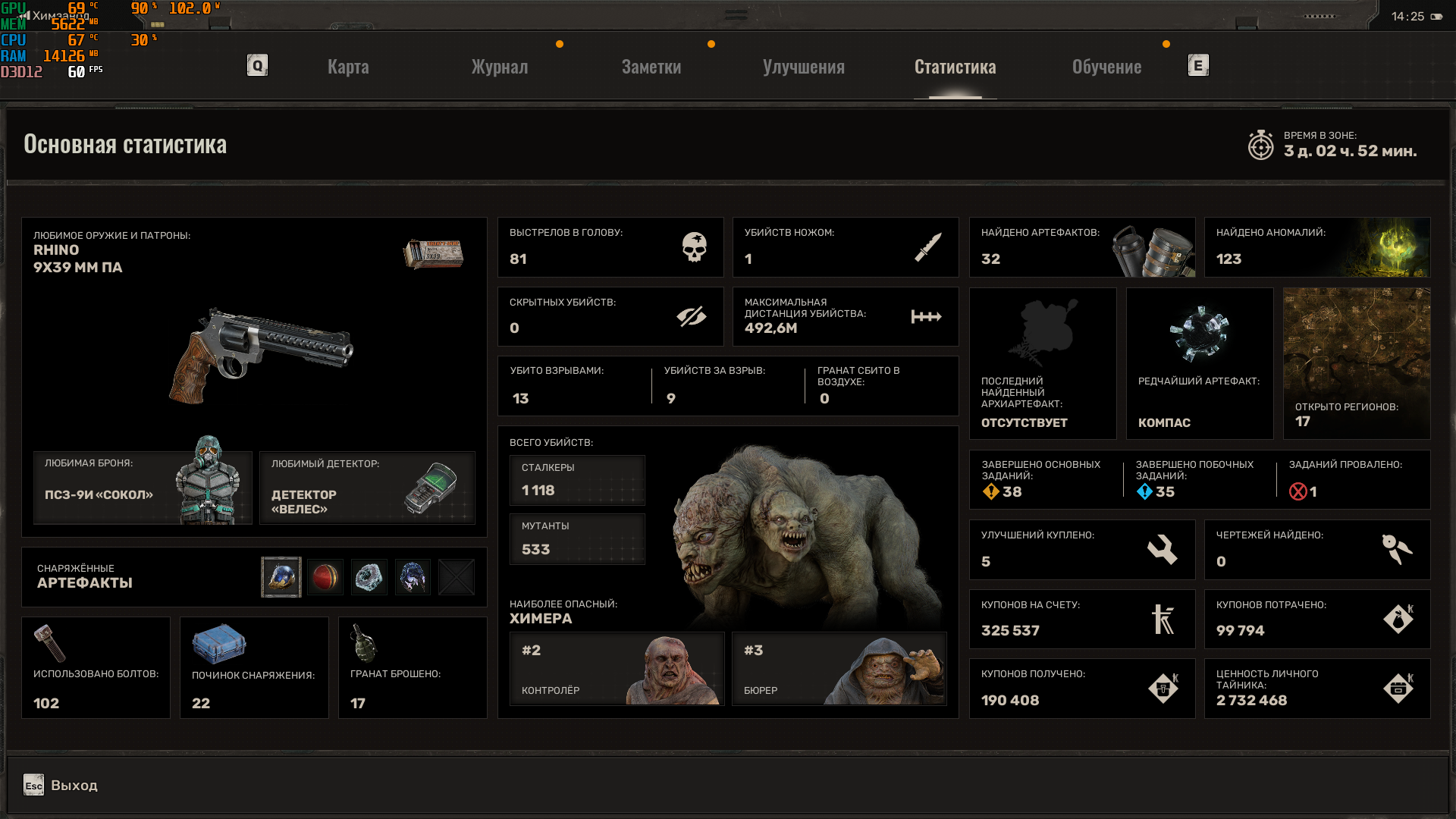The image size is (1456, 819).
Task: Click the Компас rarest artifact icon
Action: [x=1199, y=334]
